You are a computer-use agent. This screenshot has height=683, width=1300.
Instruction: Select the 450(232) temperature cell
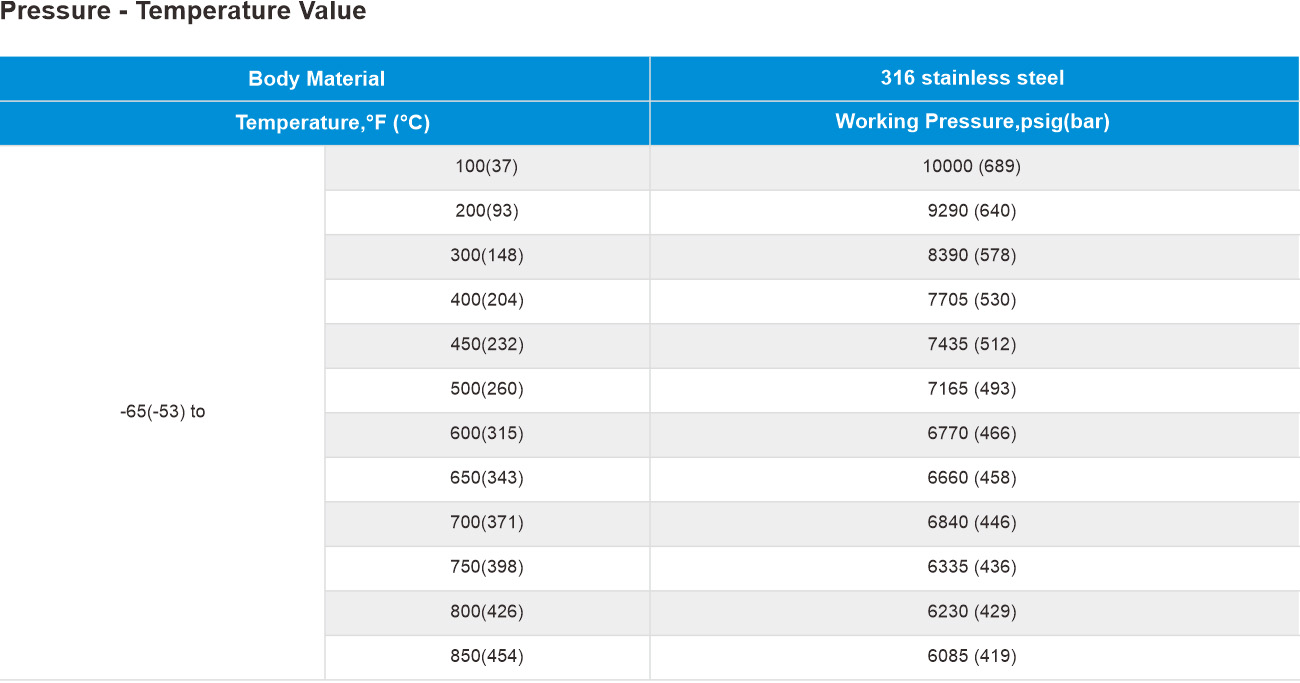coord(487,345)
